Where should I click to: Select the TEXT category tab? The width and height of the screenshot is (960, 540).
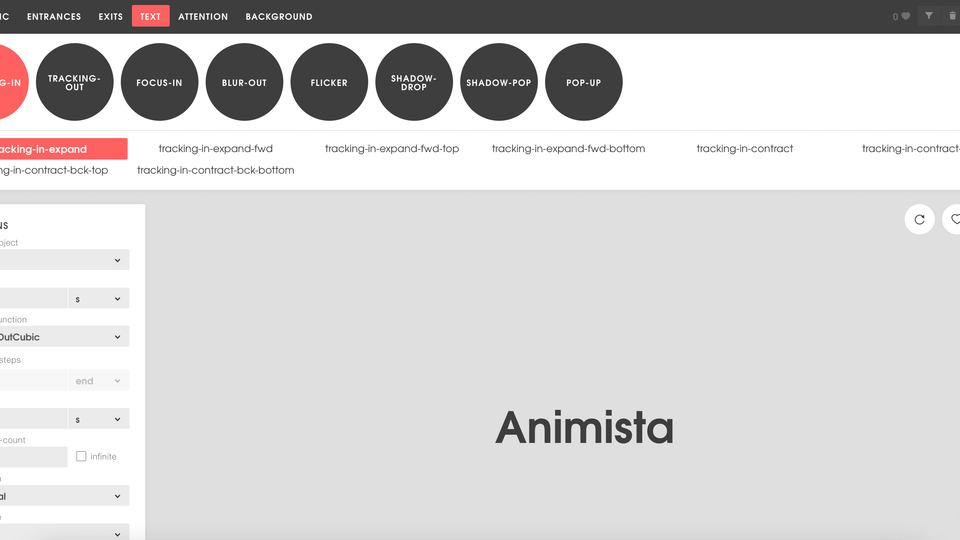click(x=150, y=17)
